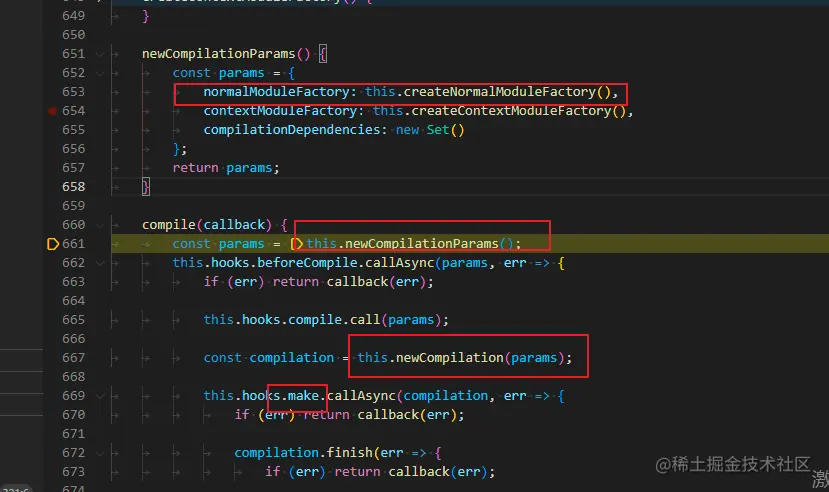Image resolution: width=829 pixels, height=492 pixels.
Task: Click the normalModuleFactory key on line 653
Action: (x=276, y=92)
